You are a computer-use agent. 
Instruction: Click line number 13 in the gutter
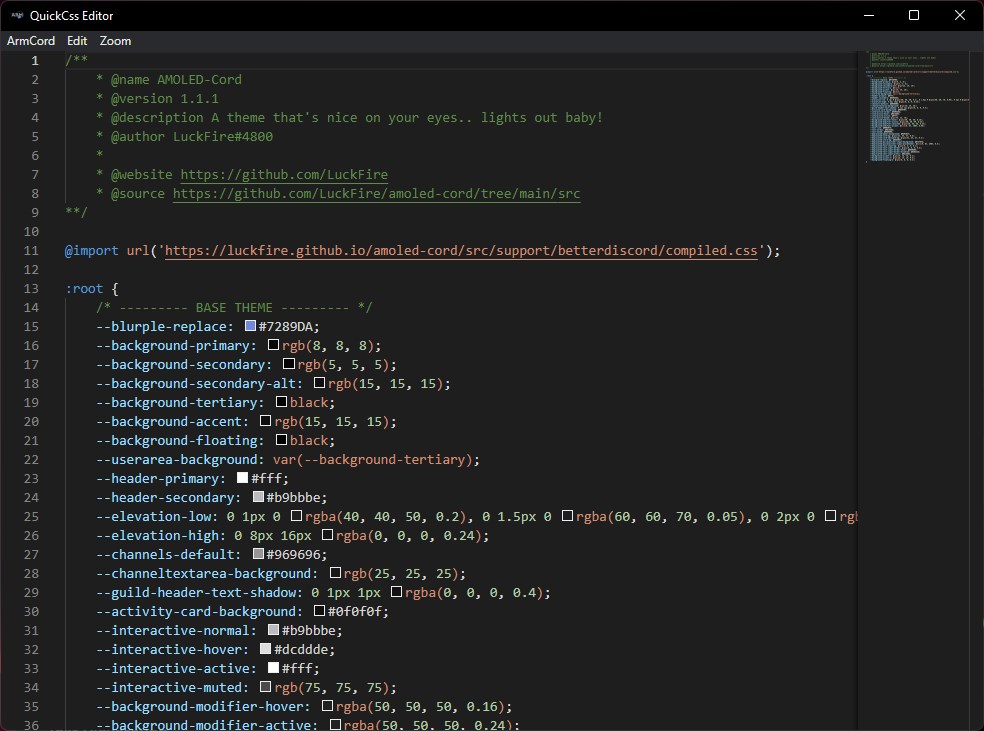[30, 288]
